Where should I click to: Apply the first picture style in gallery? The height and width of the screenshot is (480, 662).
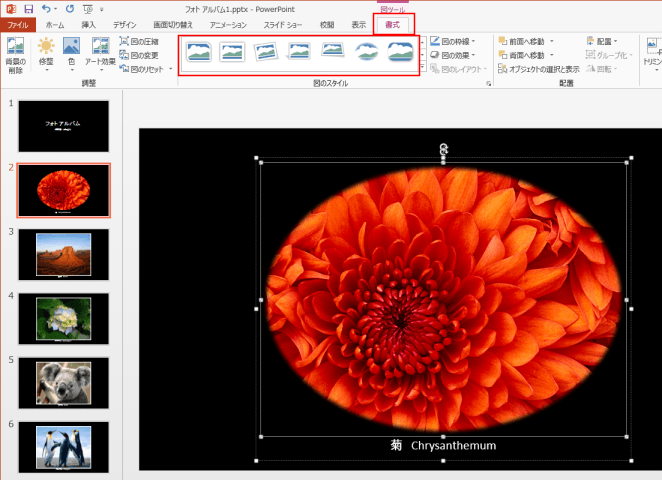pos(198,52)
